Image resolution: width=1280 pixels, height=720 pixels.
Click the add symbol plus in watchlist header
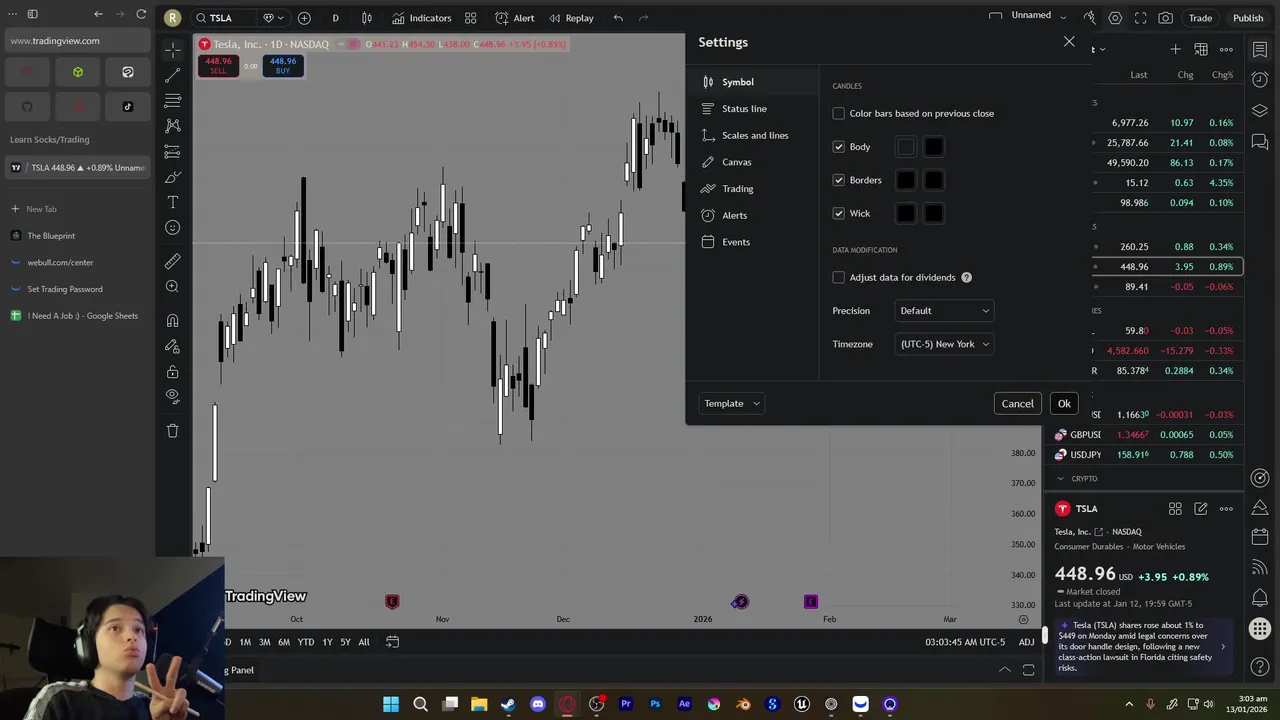[x=1175, y=49]
